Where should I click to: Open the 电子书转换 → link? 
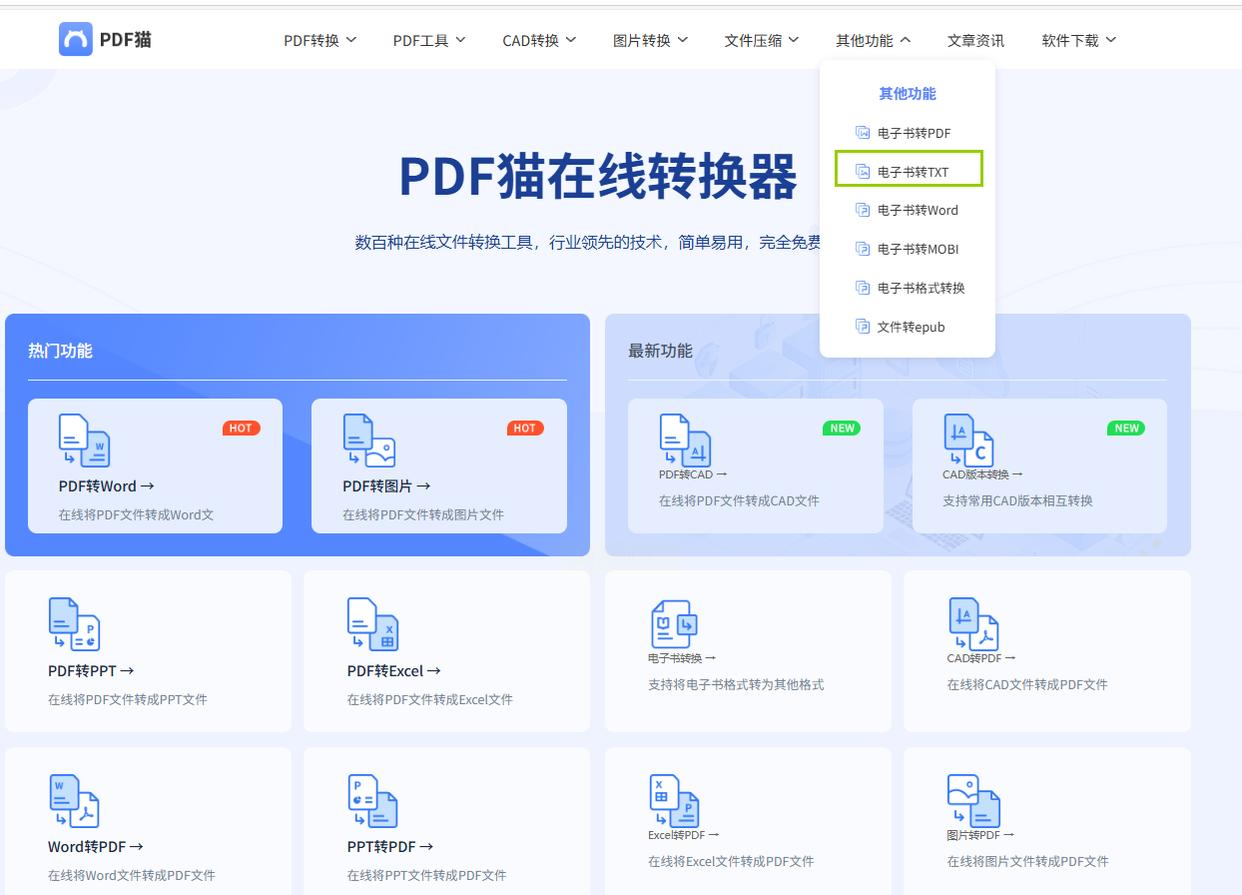[681, 658]
